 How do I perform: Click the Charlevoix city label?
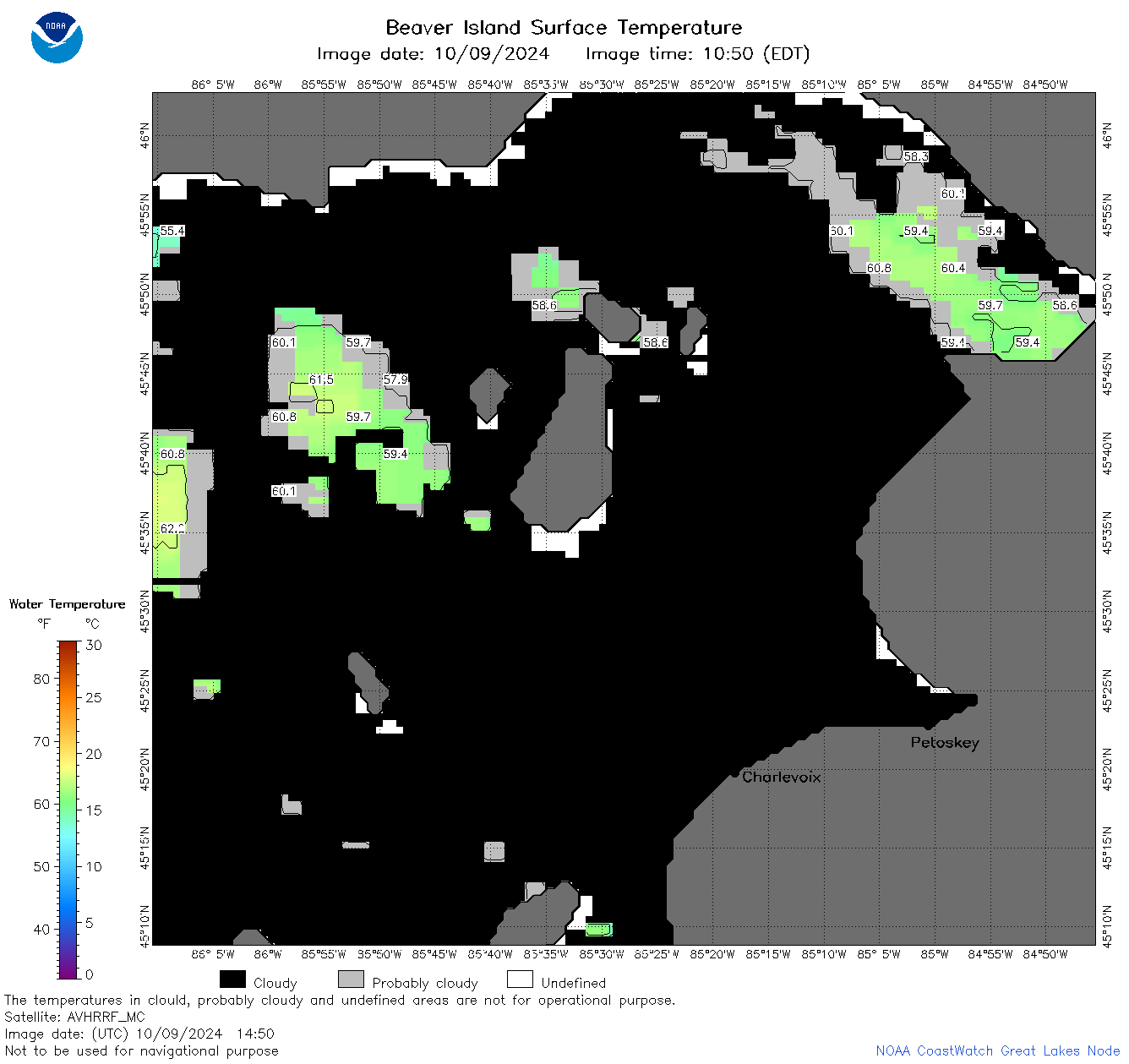(782, 777)
